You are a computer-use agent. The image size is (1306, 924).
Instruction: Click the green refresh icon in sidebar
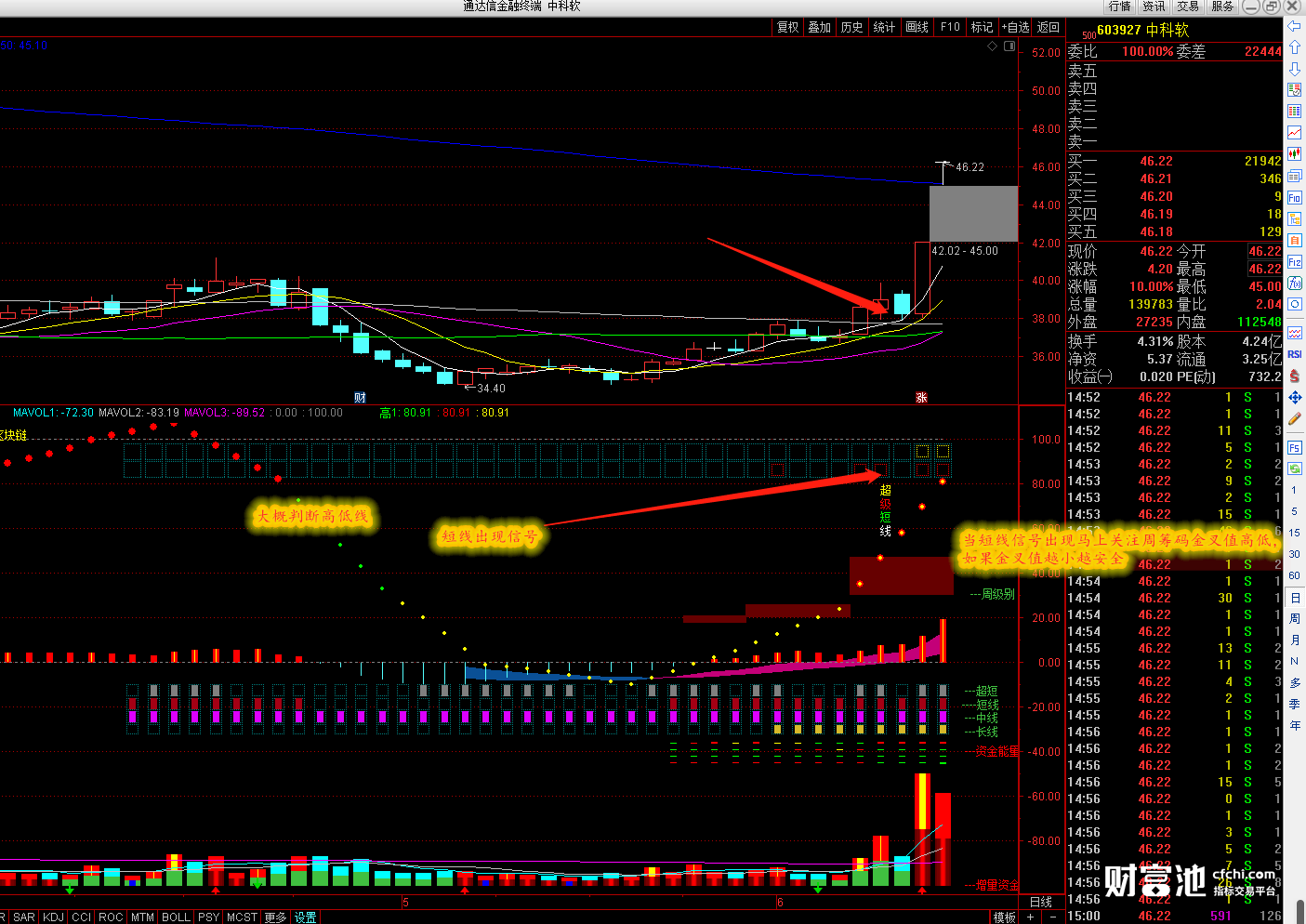[x=1294, y=469]
